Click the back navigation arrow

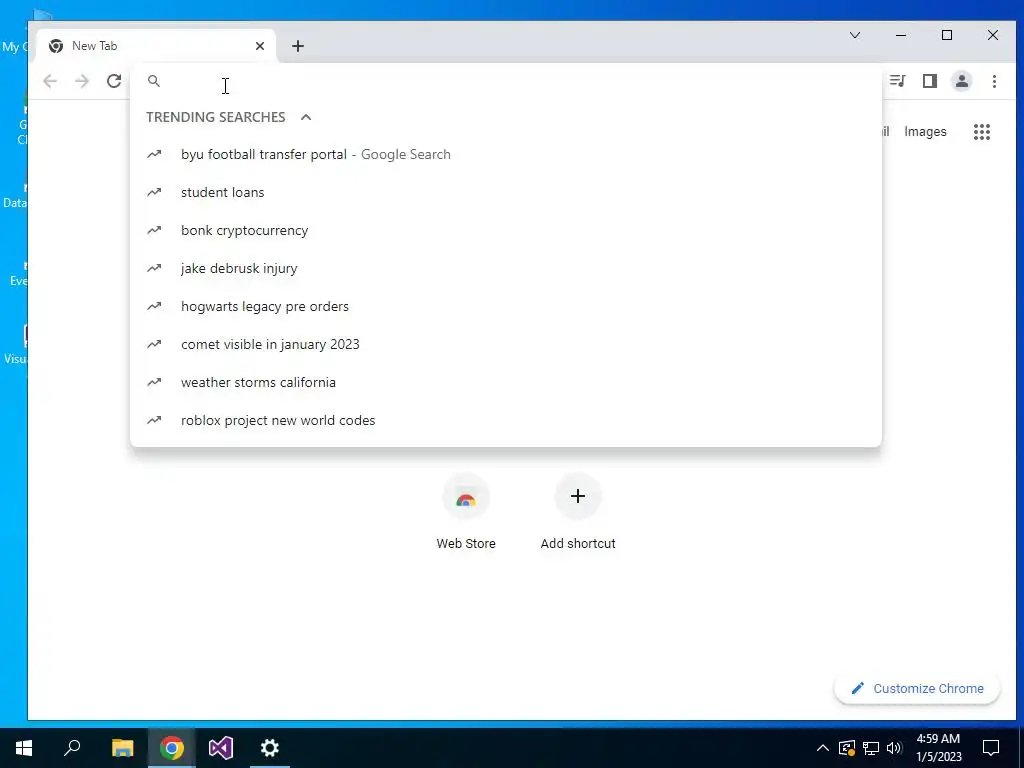click(50, 81)
